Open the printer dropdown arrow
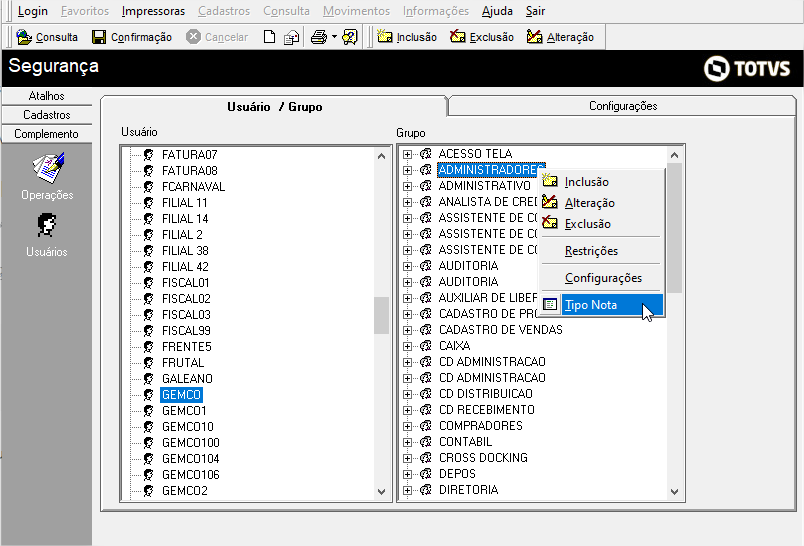The width and height of the screenshot is (804, 546). pos(334,37)
